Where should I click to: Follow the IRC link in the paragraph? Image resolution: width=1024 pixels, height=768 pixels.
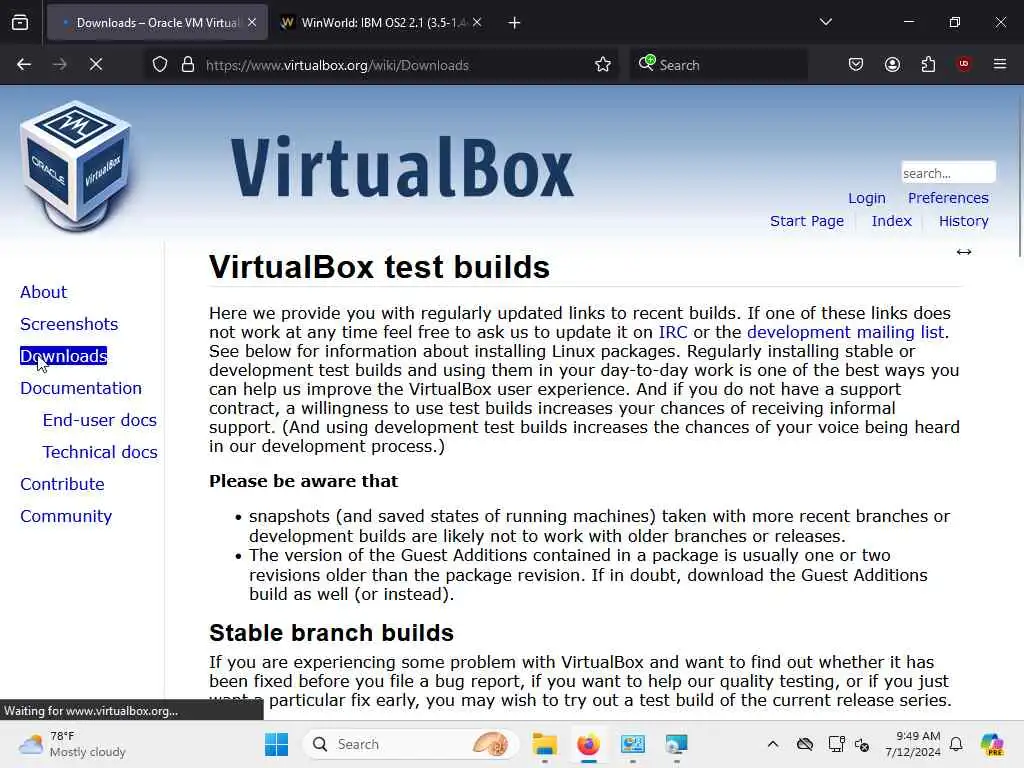tap(673, 332)
